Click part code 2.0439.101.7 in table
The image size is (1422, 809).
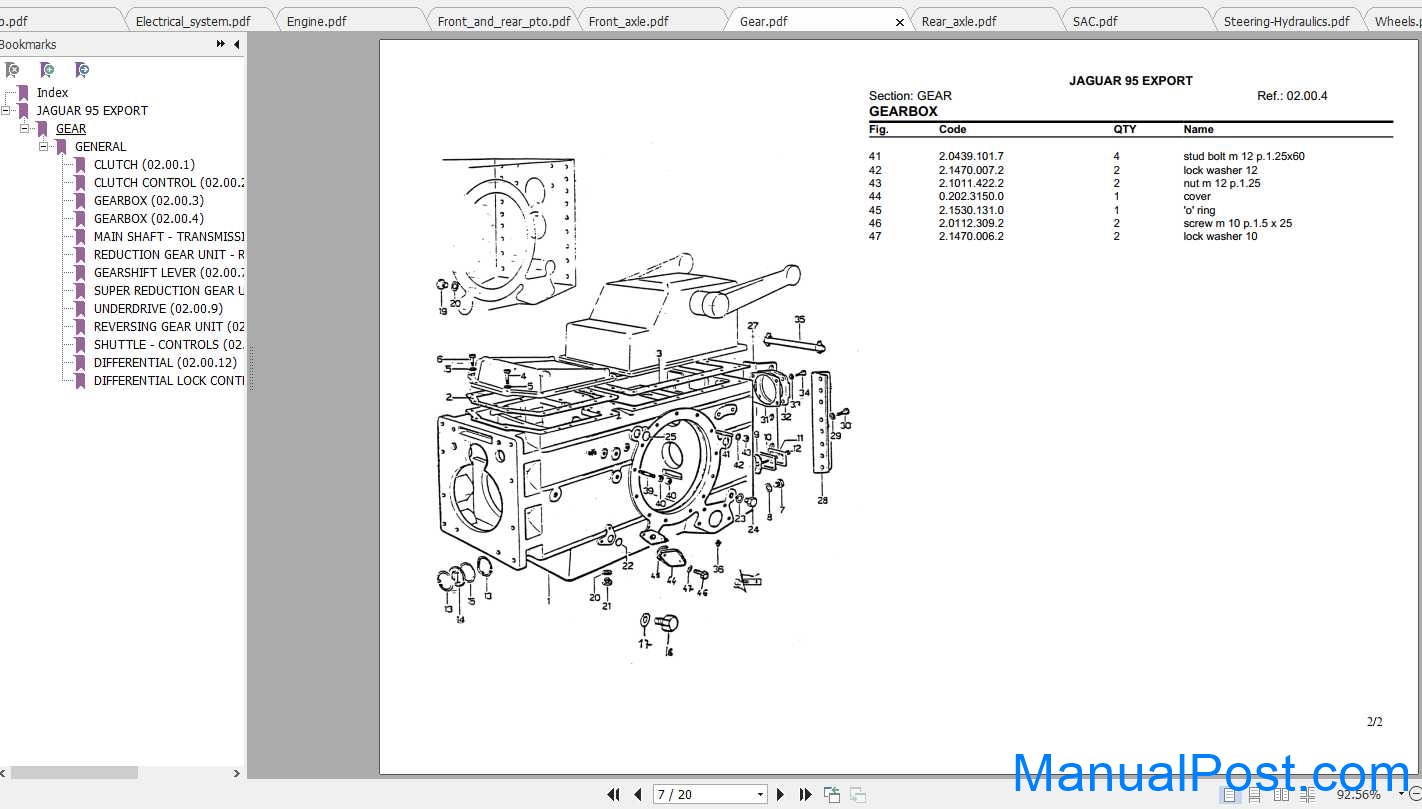point(971,157)
